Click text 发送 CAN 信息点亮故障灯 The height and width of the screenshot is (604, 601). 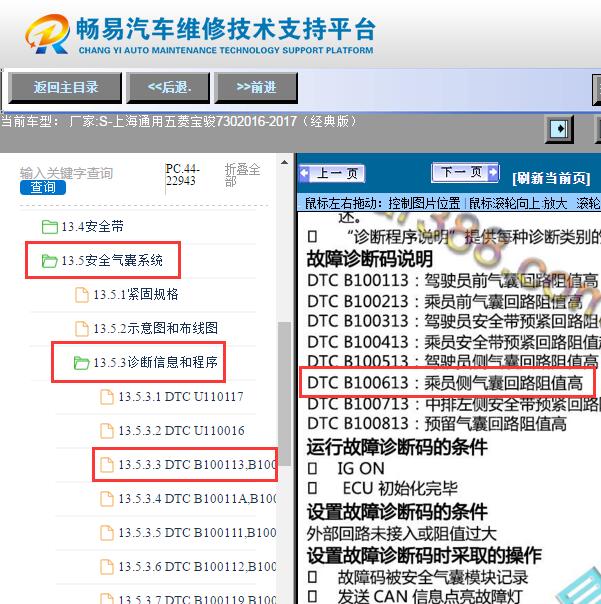430,596
